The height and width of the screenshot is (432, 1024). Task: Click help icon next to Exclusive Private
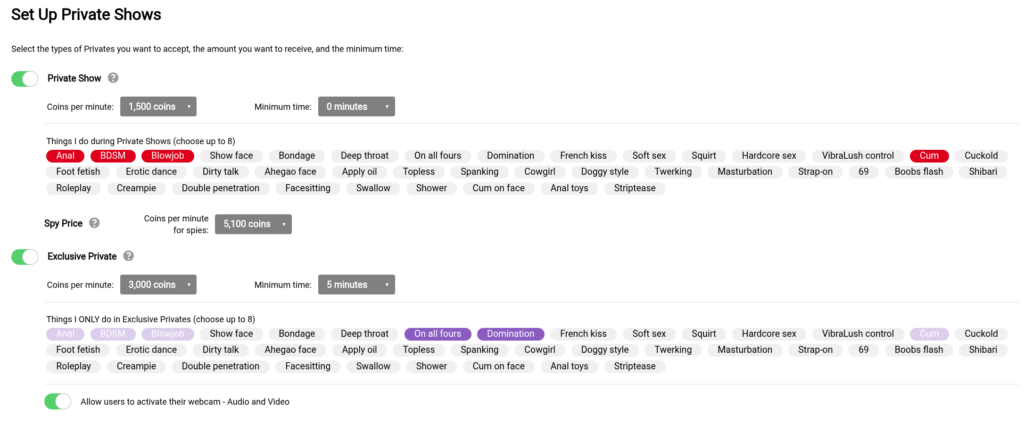tap(128, 257)
